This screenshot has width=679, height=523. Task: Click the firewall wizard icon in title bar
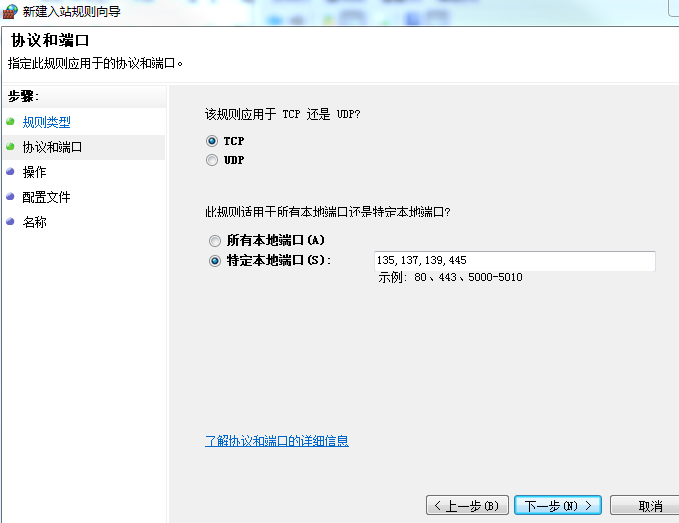click(10, 12)
